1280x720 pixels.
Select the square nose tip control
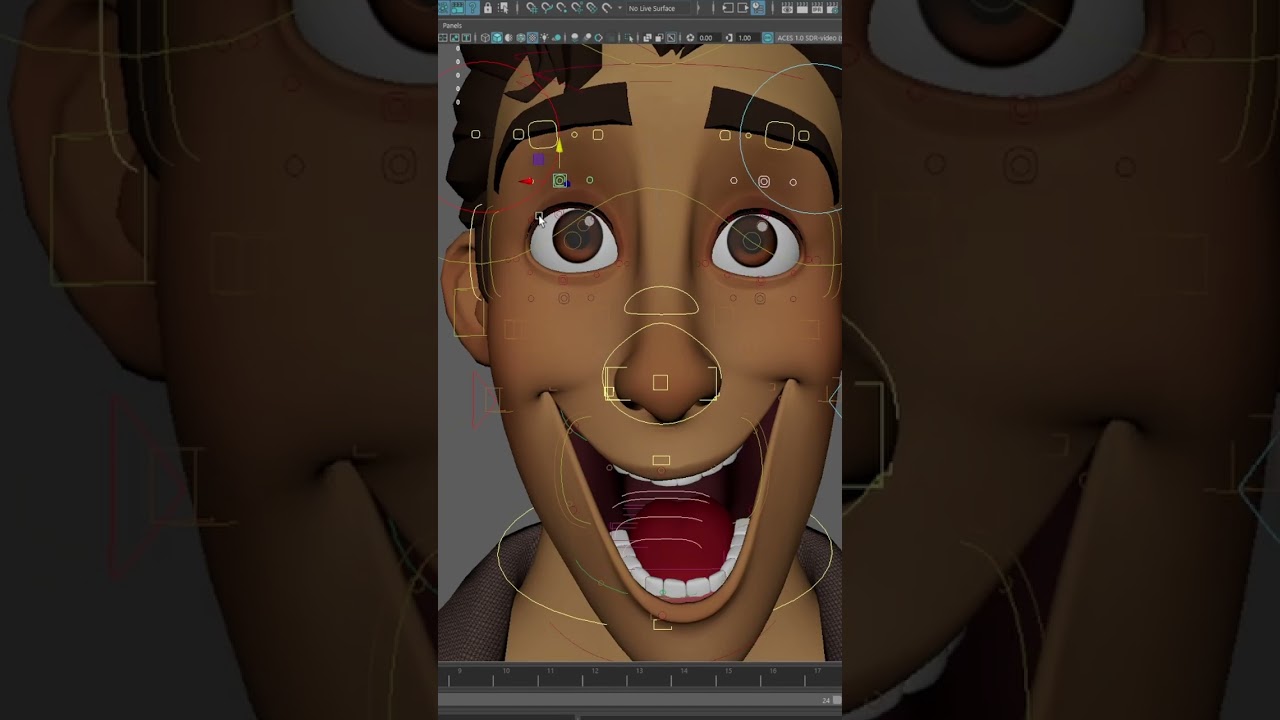click(x=660, y=382)
